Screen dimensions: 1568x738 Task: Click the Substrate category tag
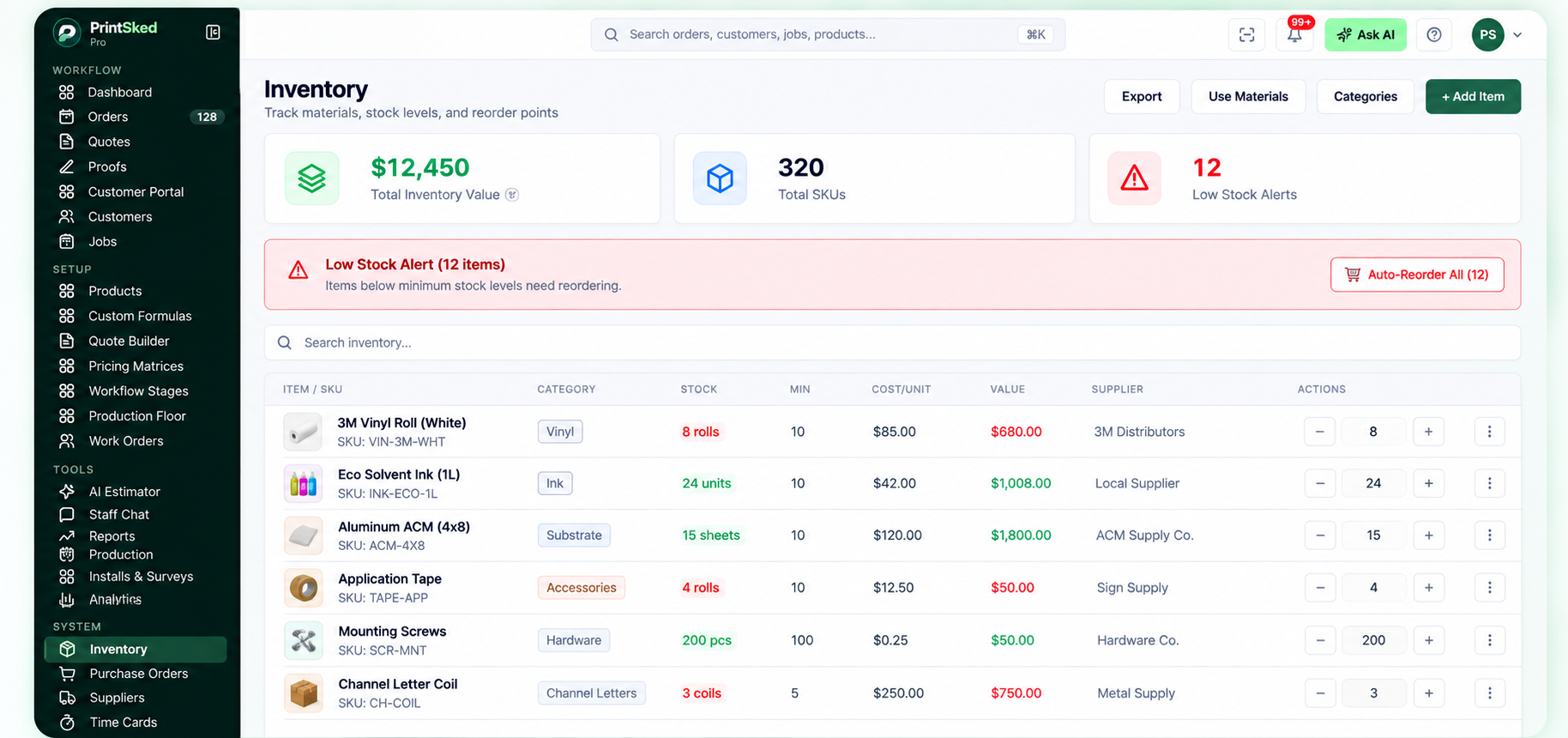pos(574,535)
